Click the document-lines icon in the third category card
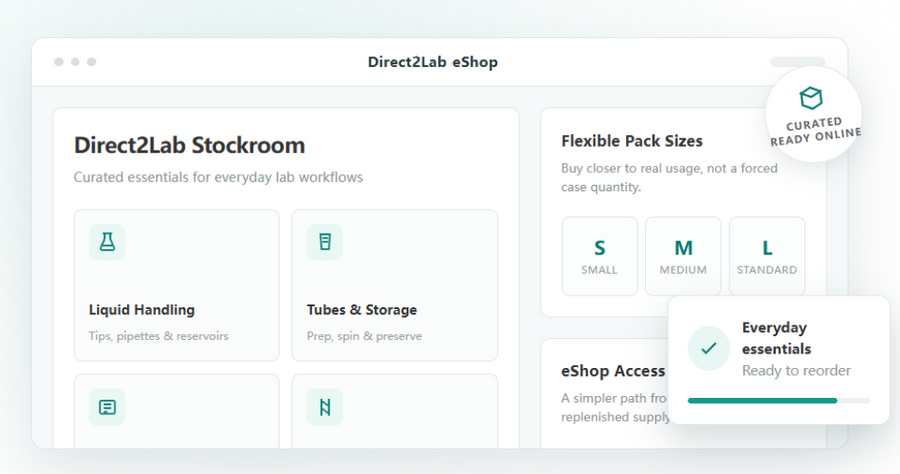 pyautogui.click(x=107, y=407)
